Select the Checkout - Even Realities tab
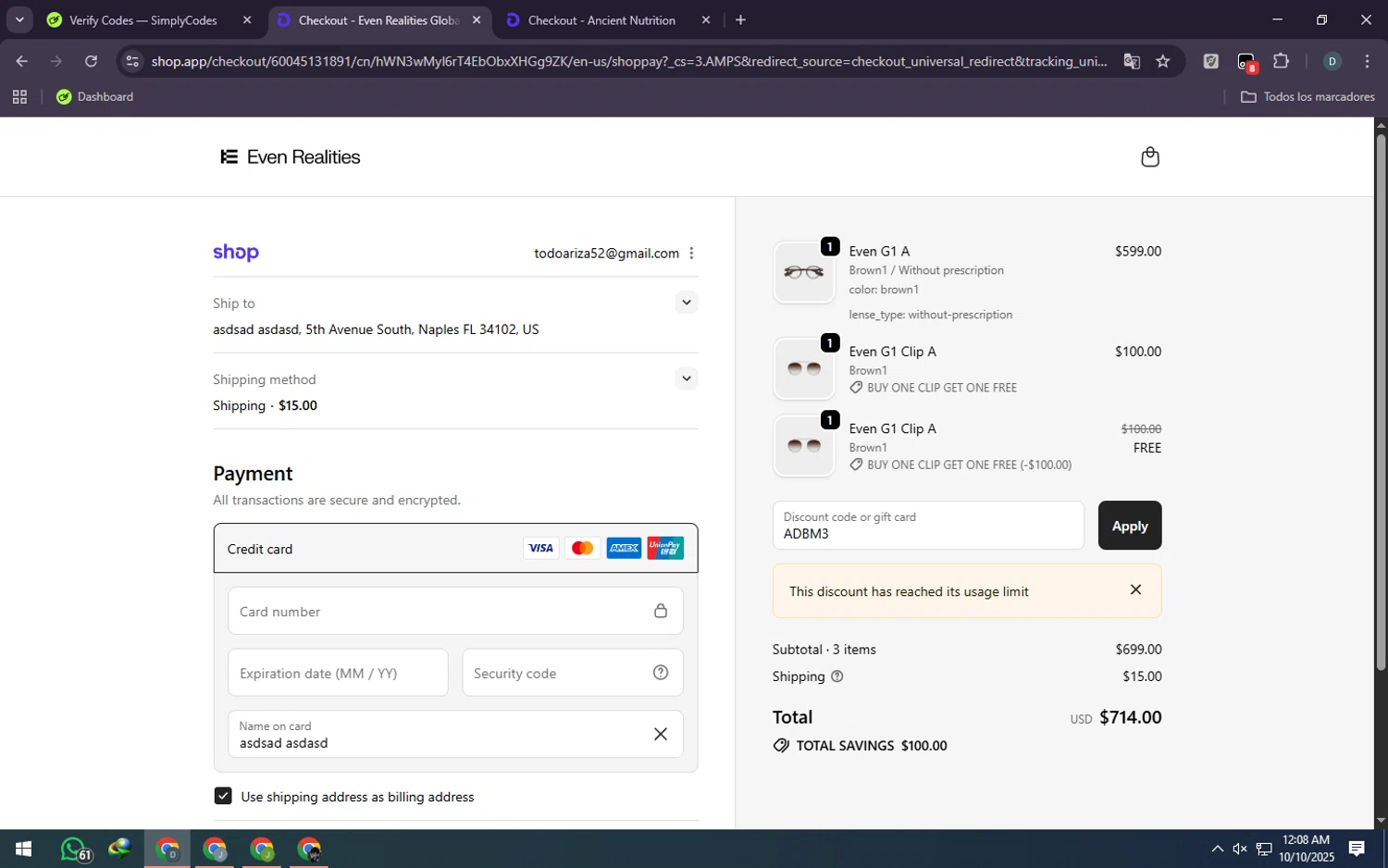 379,19
